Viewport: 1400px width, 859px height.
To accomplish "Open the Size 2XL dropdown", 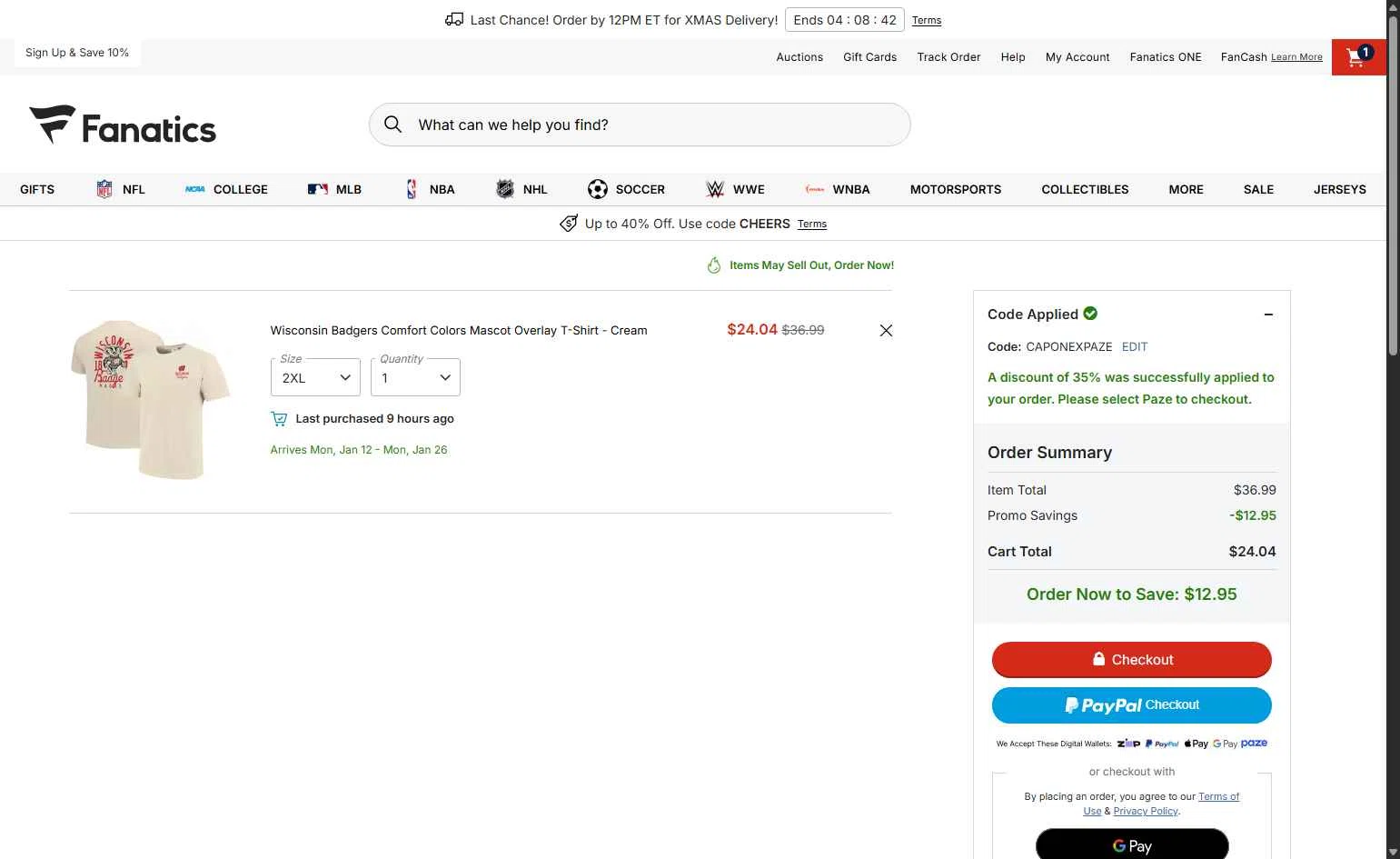I will (315, 377).
